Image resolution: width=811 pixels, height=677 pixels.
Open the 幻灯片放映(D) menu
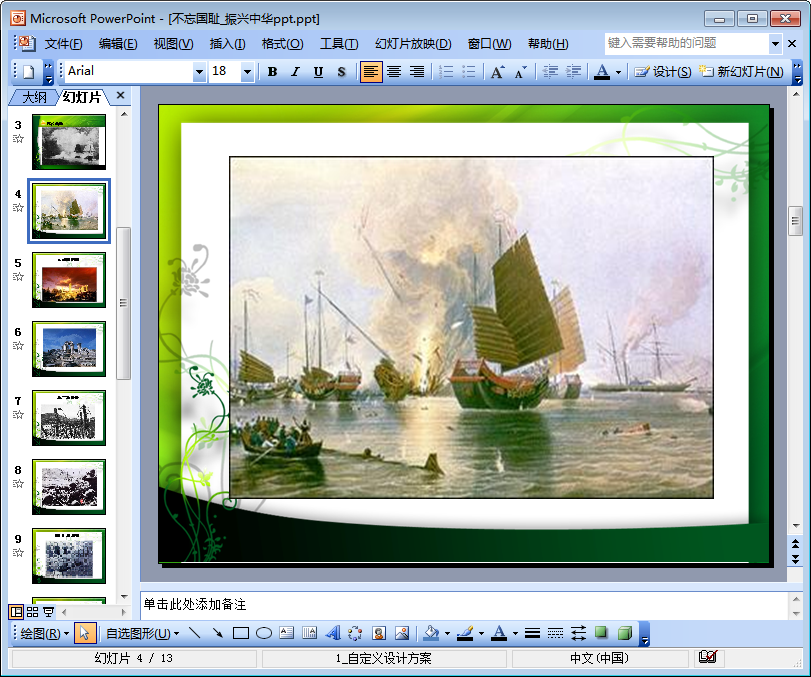tap(413, 44)
